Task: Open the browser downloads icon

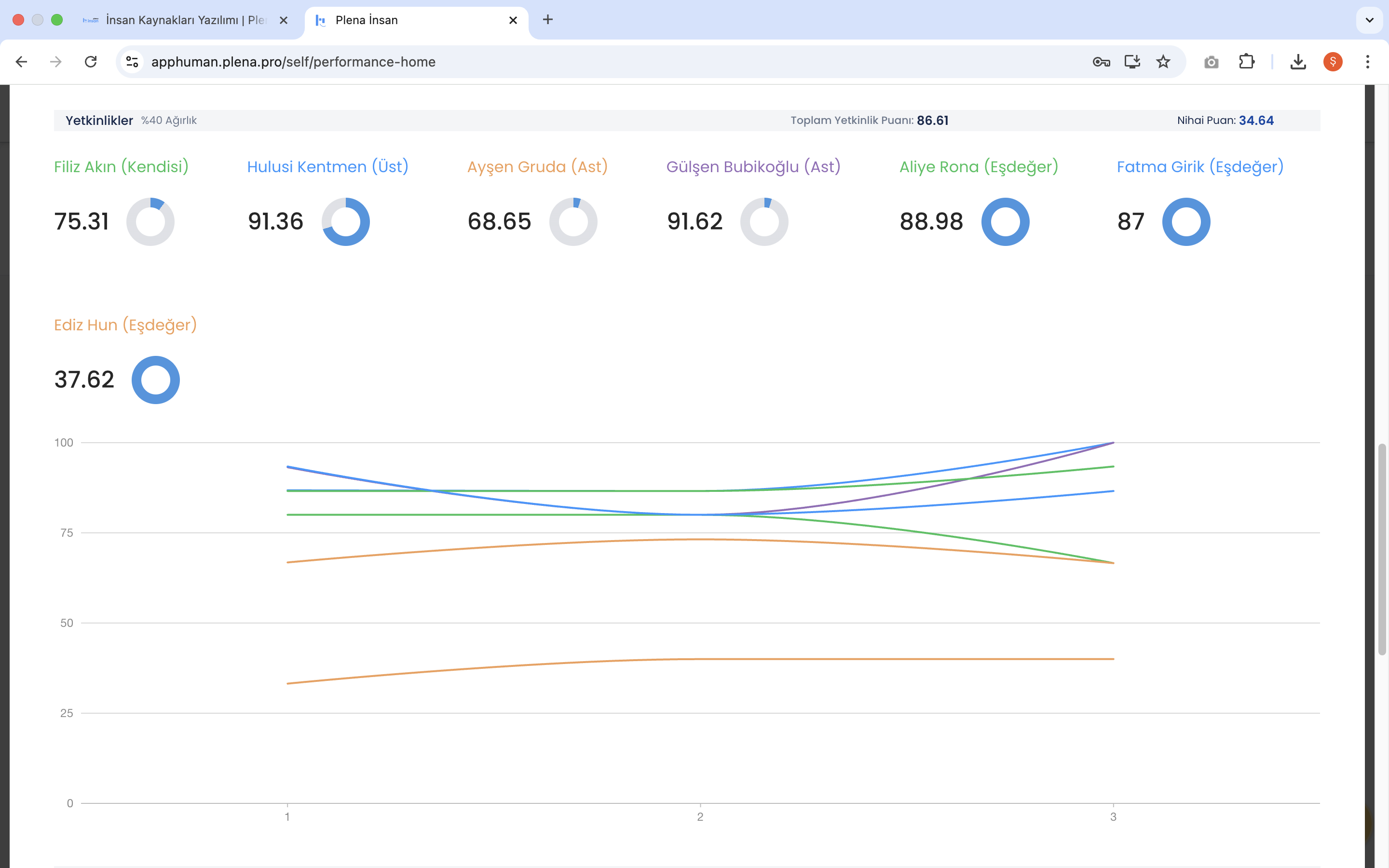Action: click(1298, 61)
